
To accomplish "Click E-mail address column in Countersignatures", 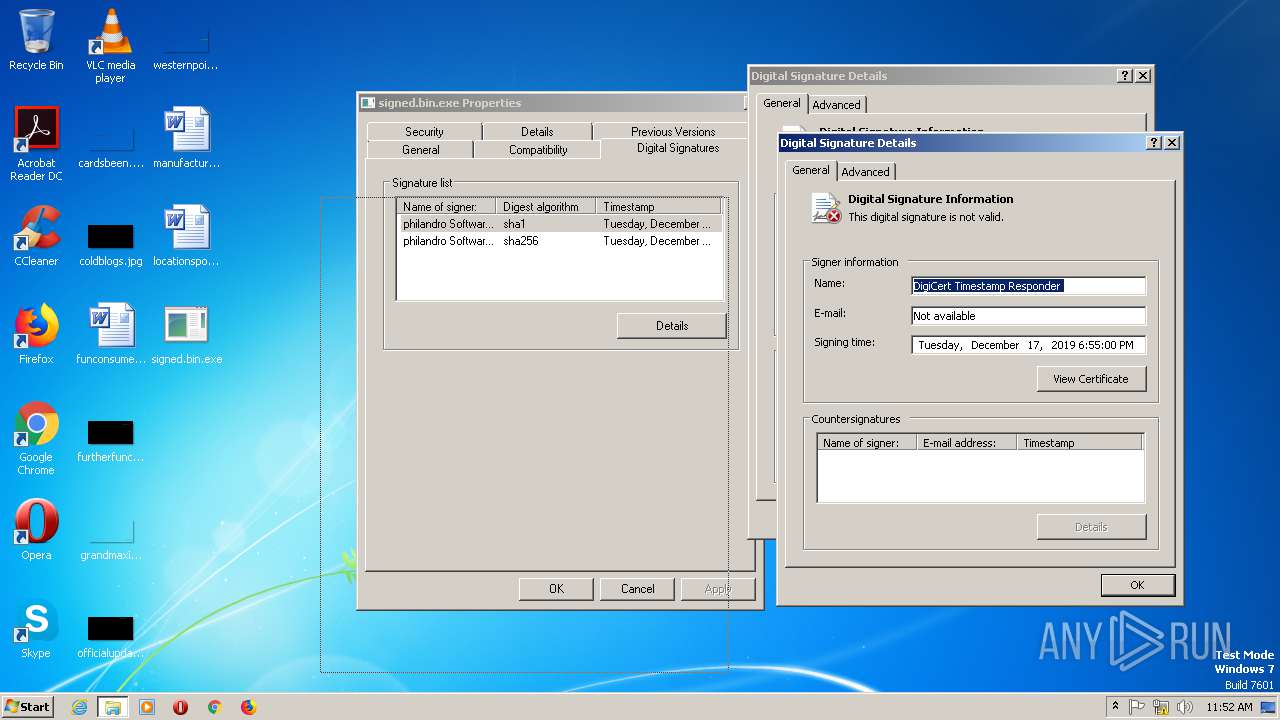I will click(966, 443).
